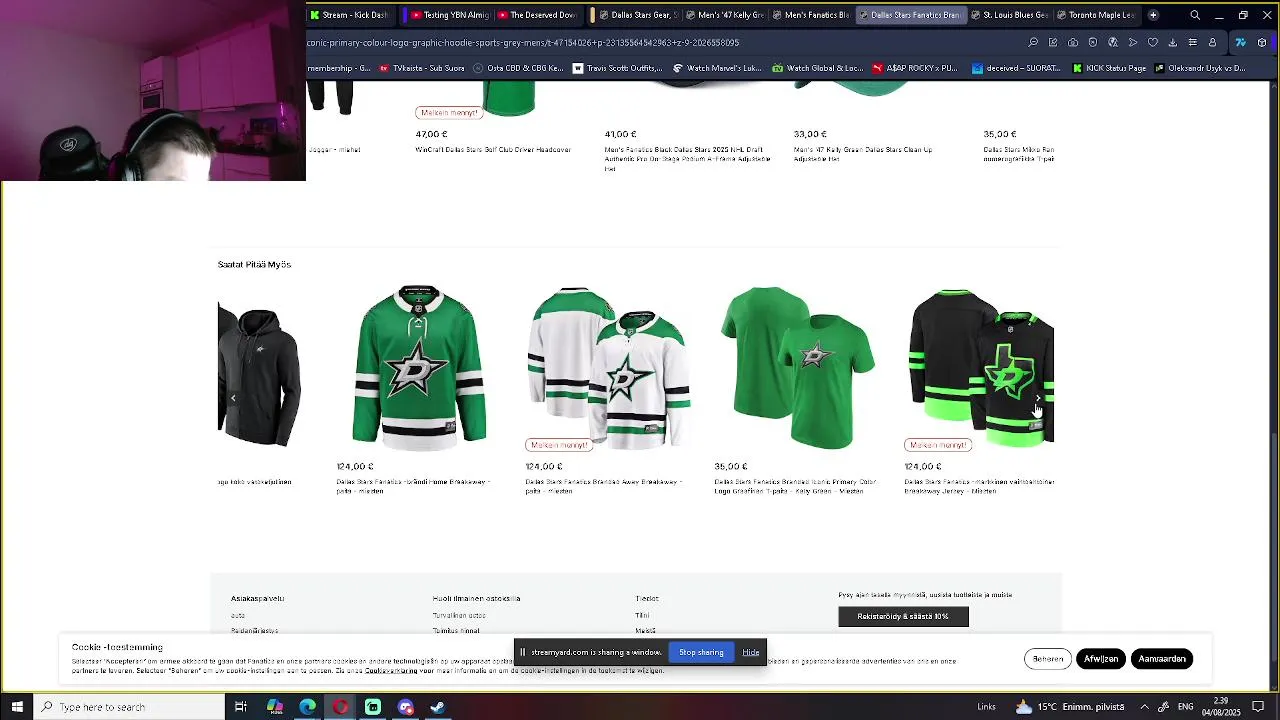1280x720 pixels.
Task: Open Steam from the taskbar
Action: [438, 707]
